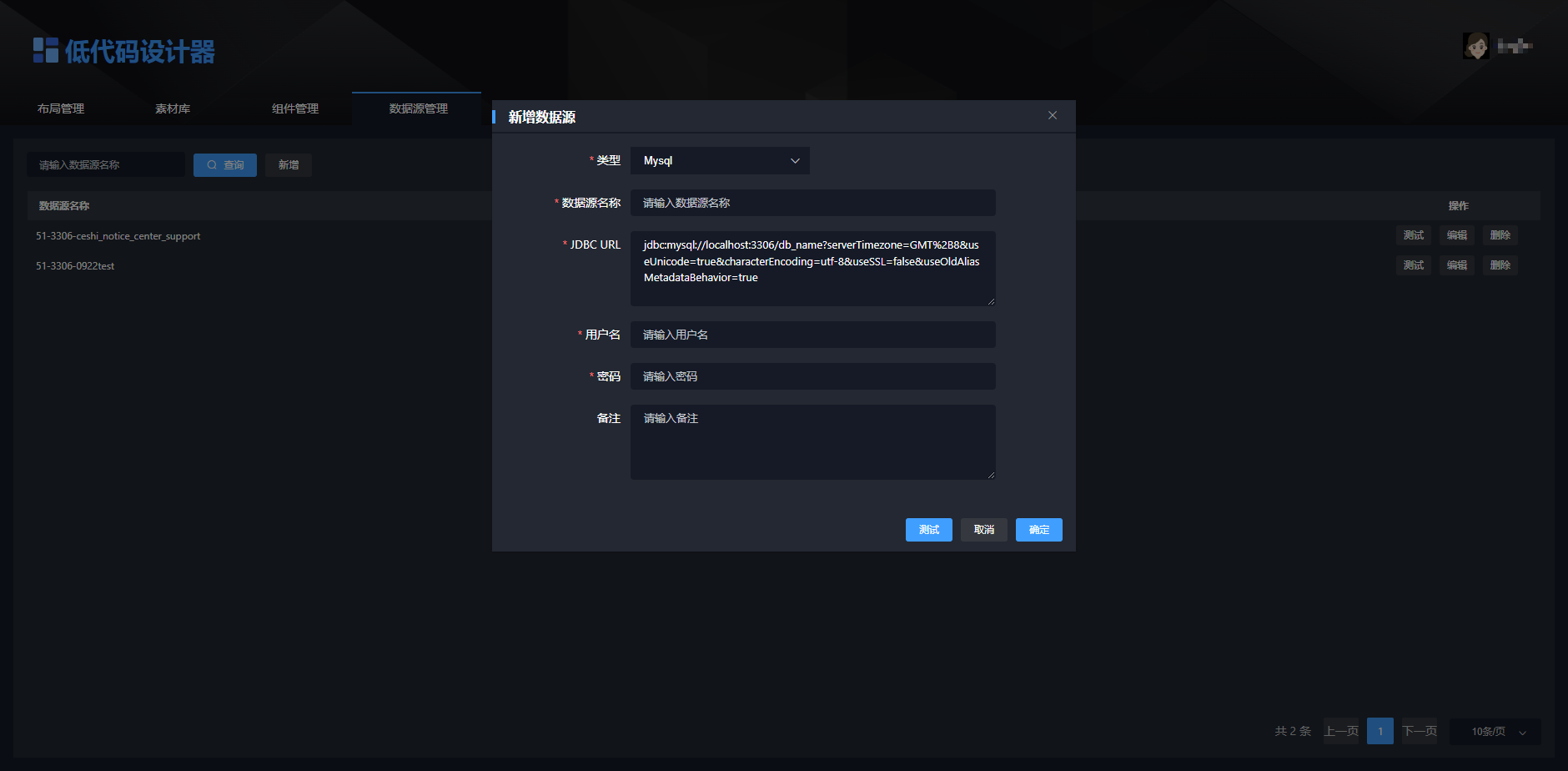Go to 上一页 in pagination
The height and width of the screenshot is (771, 1568).
1341,731
